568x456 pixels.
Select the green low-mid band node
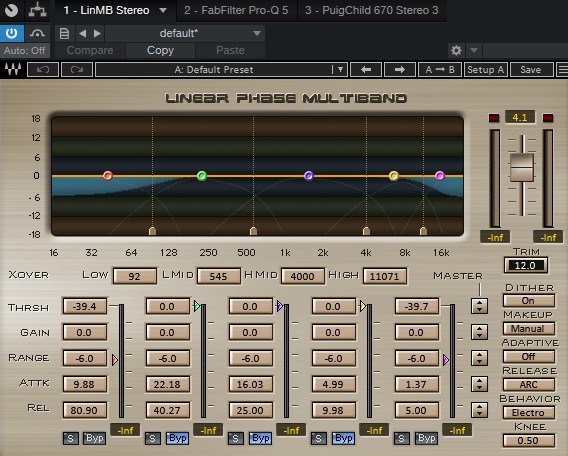(202, 176)
